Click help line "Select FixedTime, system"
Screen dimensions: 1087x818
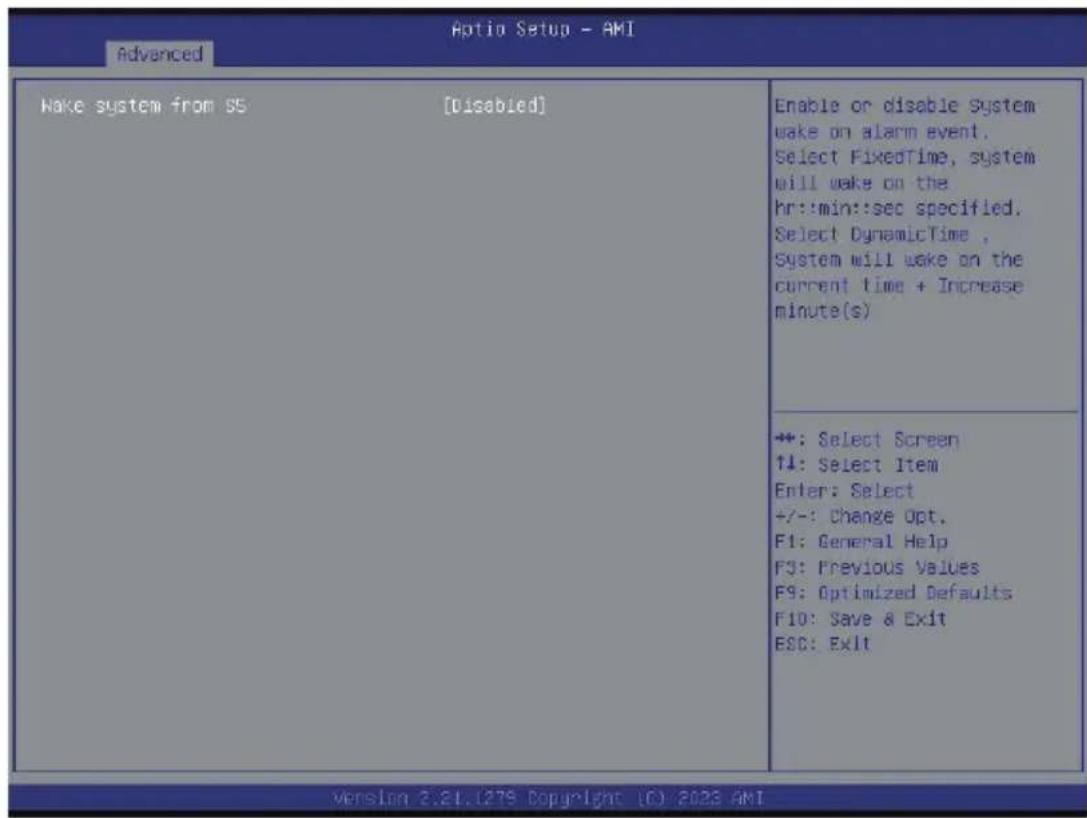pyautogui.click(x=905, y=157)
